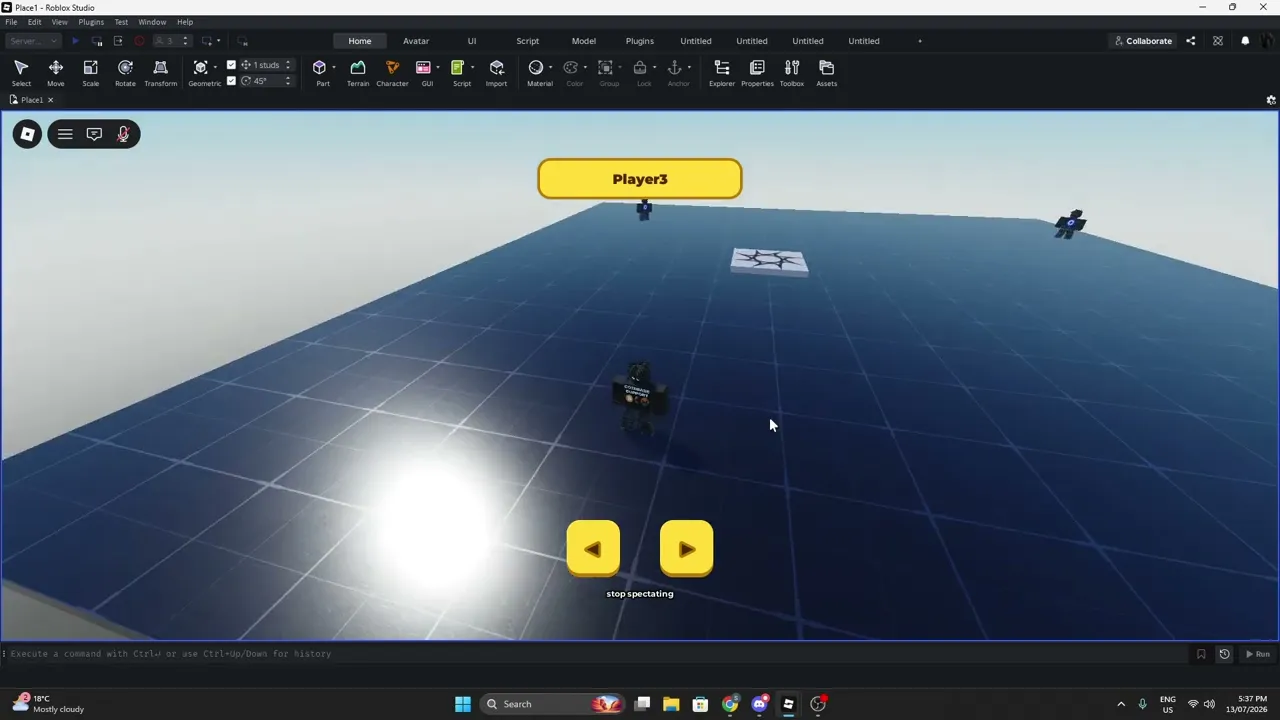Open the Edit menu
1280x720 pixels.
coord(35,22)
